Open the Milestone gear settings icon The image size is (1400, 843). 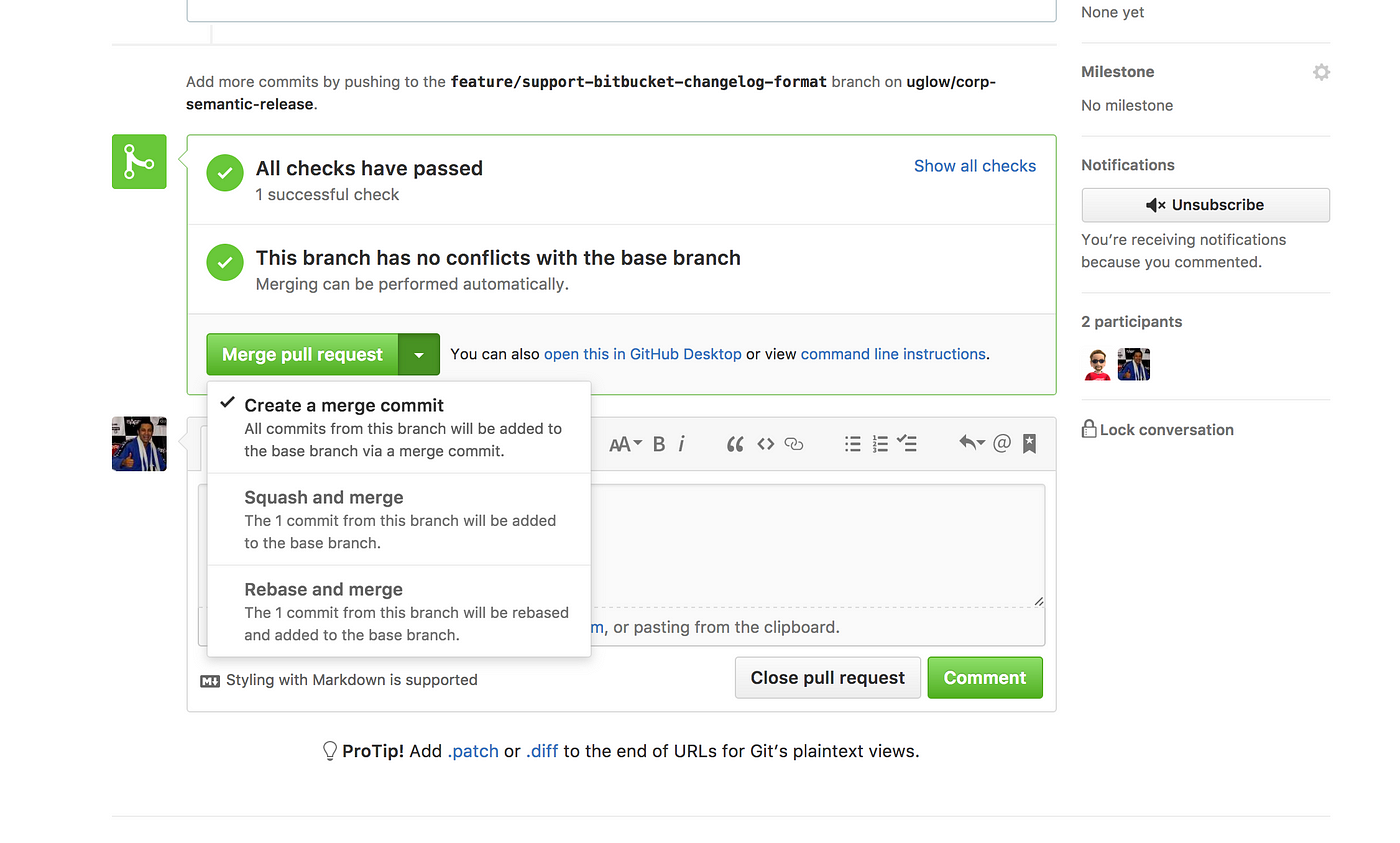pos(1321,72)
